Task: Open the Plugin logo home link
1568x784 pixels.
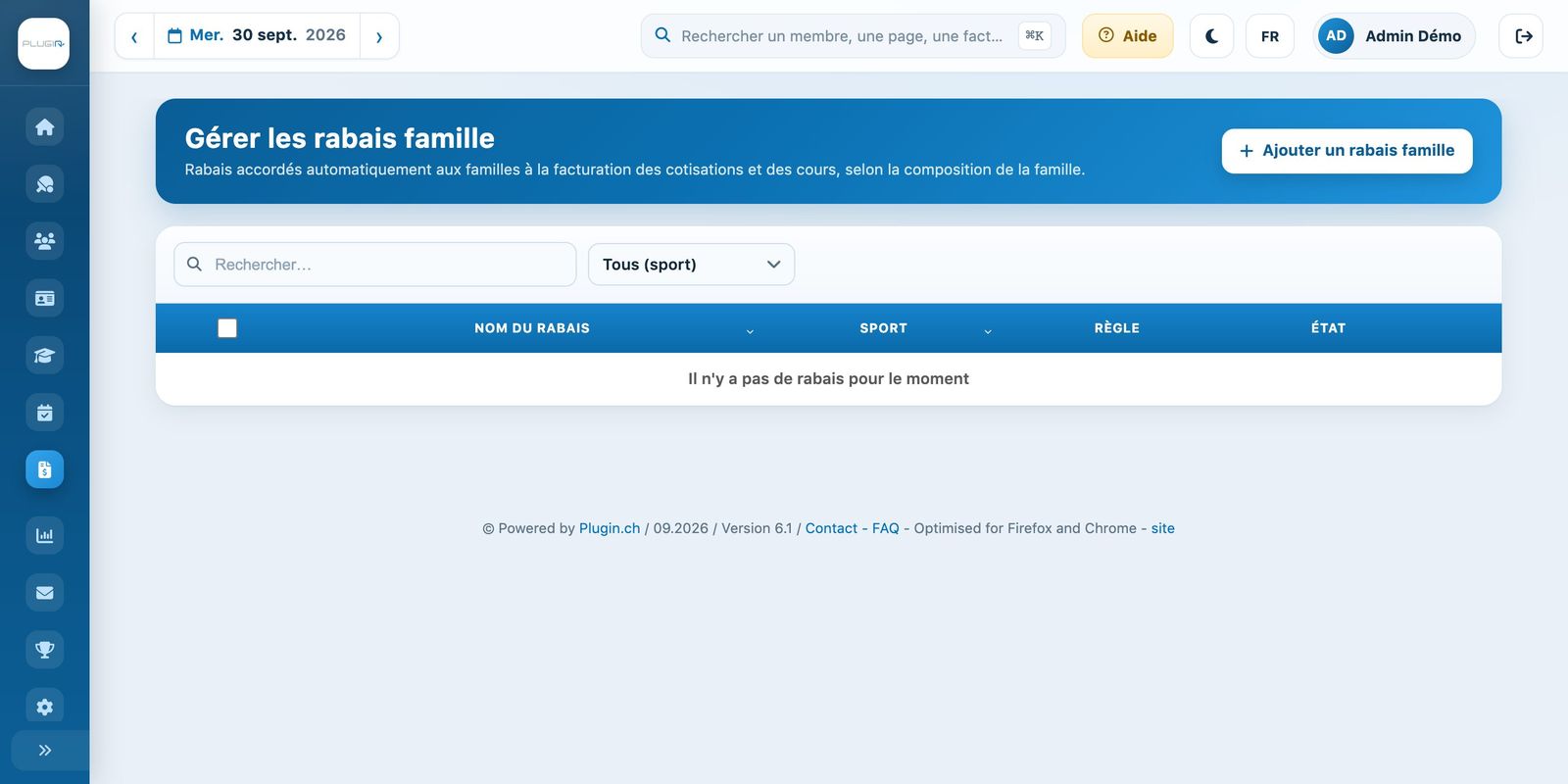Action: (x=44, y=44)
